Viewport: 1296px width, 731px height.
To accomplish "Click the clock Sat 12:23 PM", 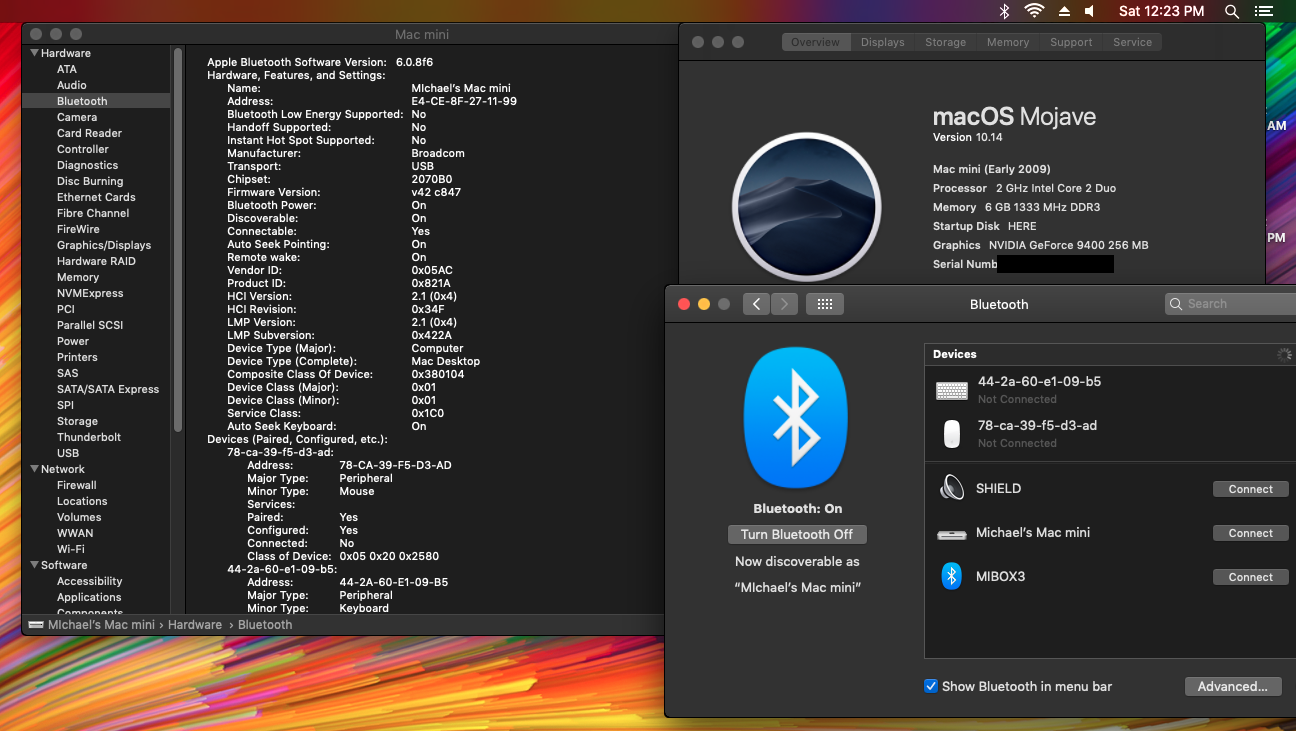I will 1161,11.
